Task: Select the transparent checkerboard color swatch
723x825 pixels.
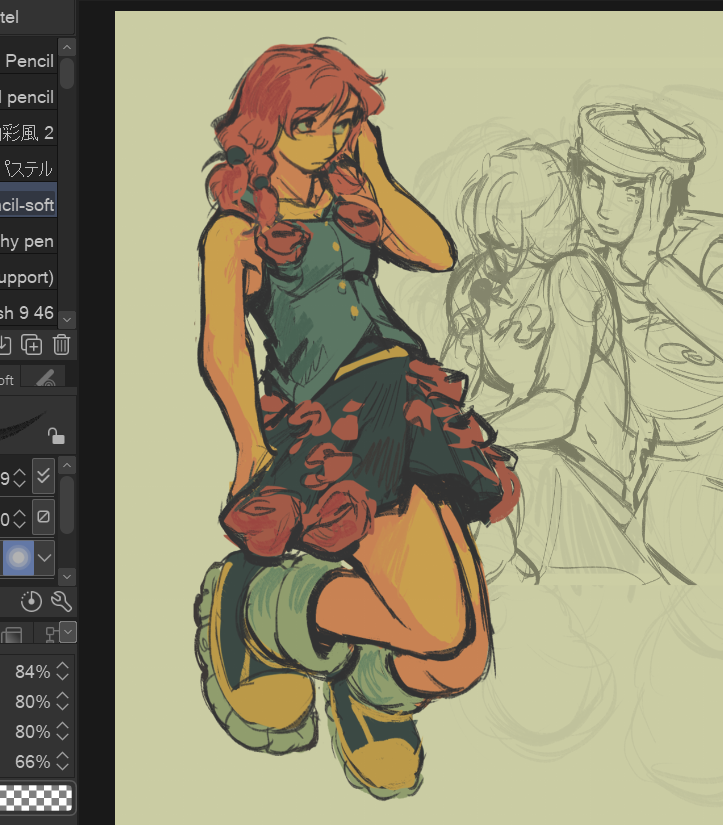Action: click(x=36, y=797)
